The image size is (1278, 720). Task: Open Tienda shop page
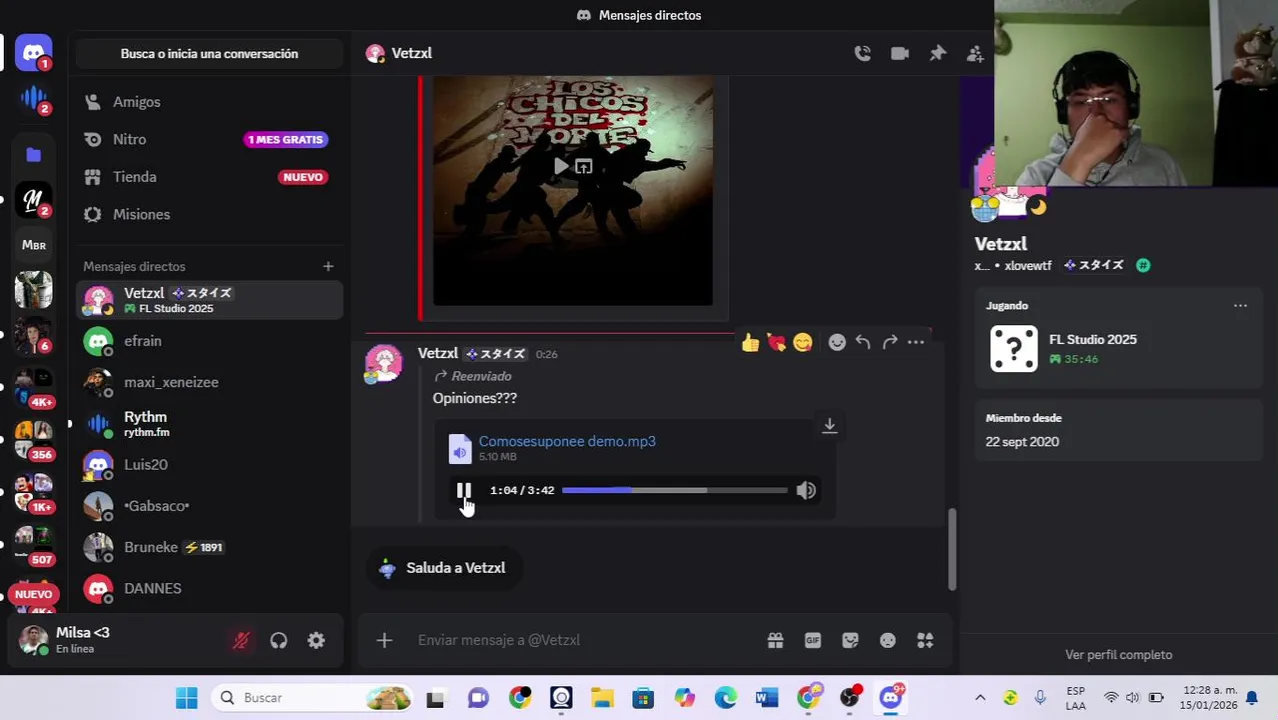pyautogui.click(x=209, y=177)
